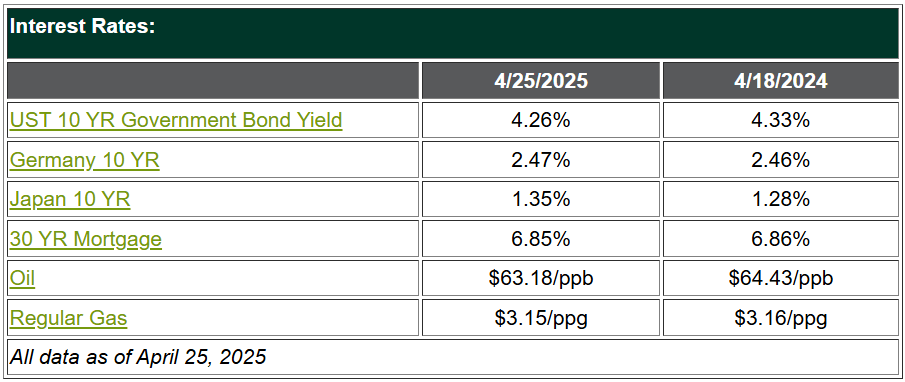Open the Regular Gas link
This screenshot has width=905, height=382.
[69, 317]
